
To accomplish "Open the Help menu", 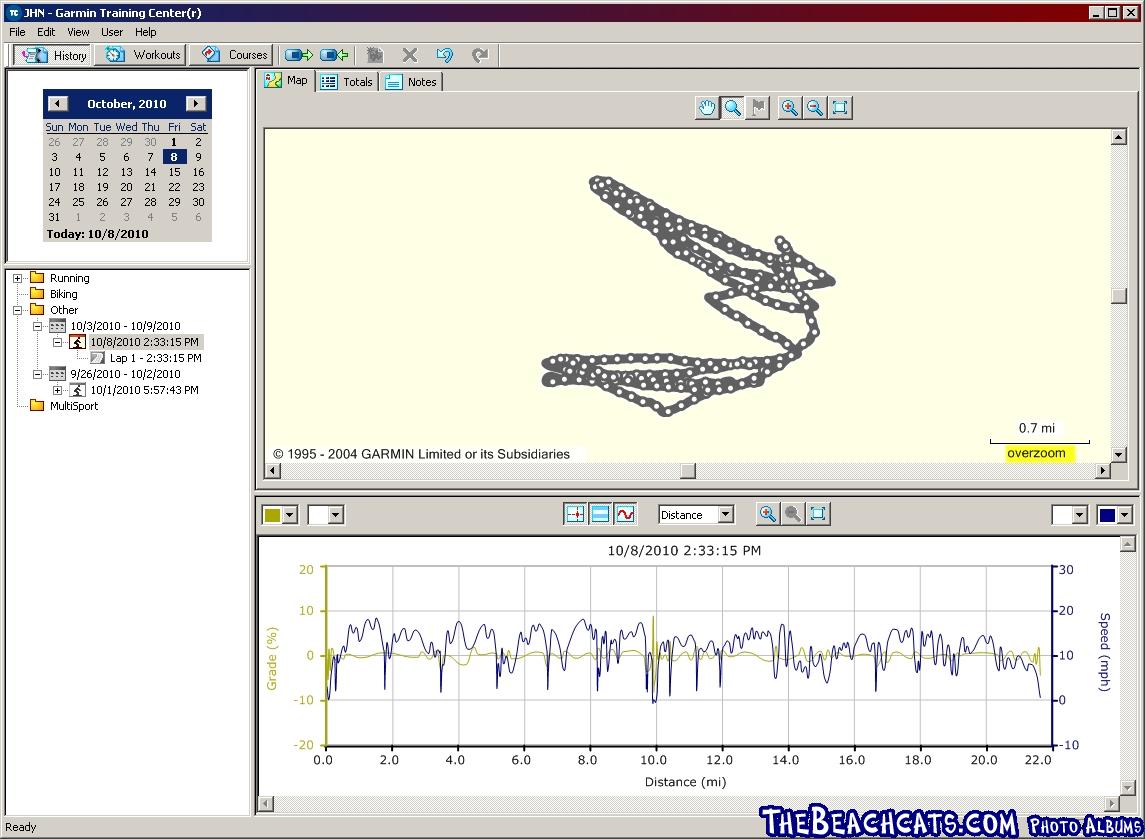I will (145, 32).
